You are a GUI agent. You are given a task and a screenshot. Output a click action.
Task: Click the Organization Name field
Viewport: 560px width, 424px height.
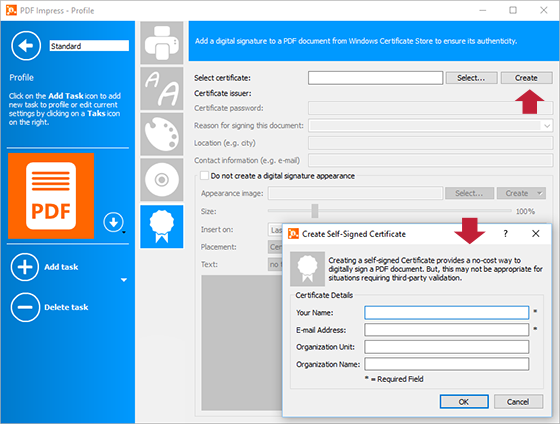446,364
